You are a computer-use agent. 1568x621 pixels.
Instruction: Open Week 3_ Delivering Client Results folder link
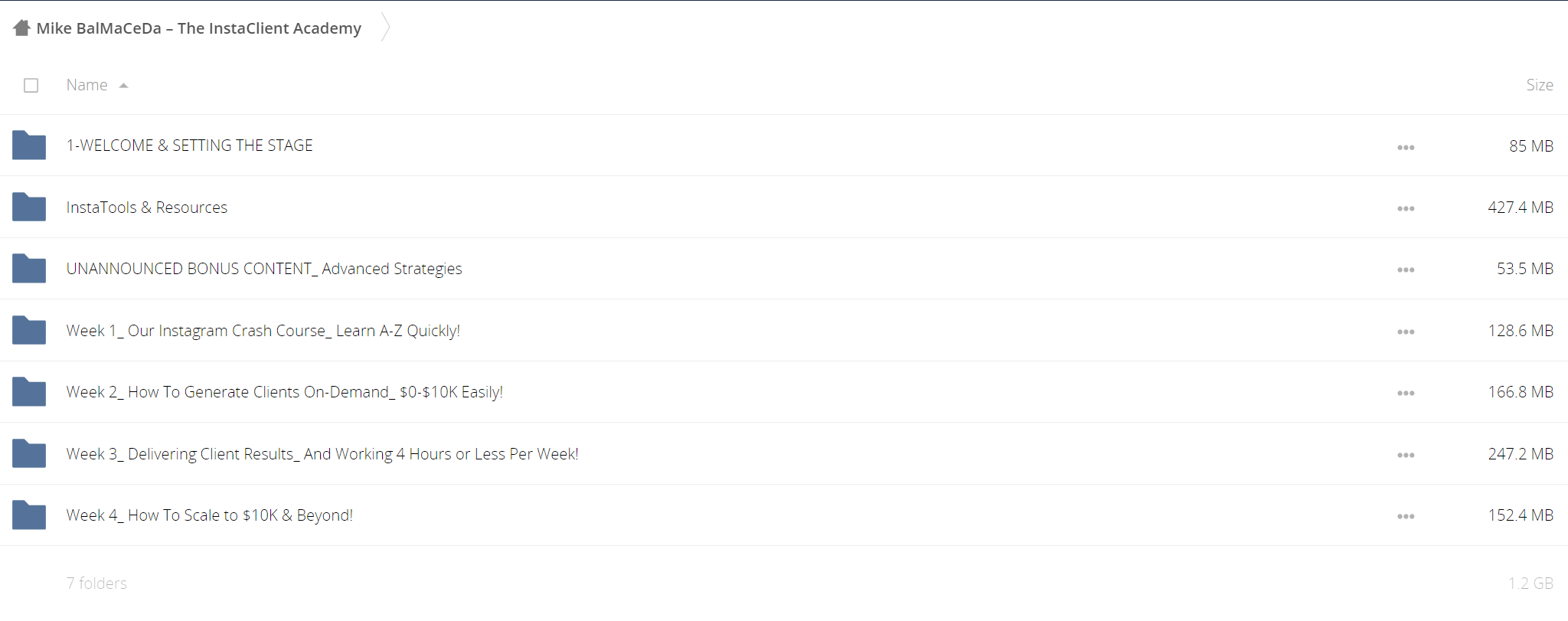322,454
